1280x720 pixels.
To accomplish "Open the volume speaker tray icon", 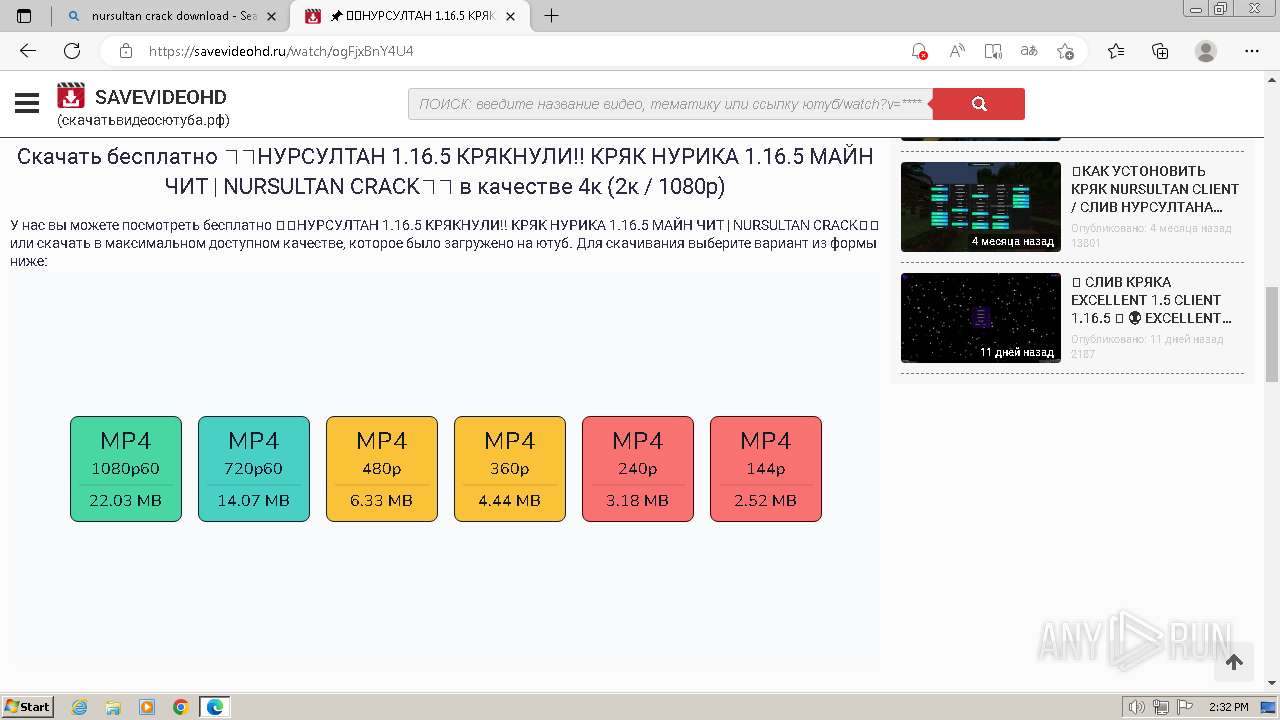I will coord(1137,707).
